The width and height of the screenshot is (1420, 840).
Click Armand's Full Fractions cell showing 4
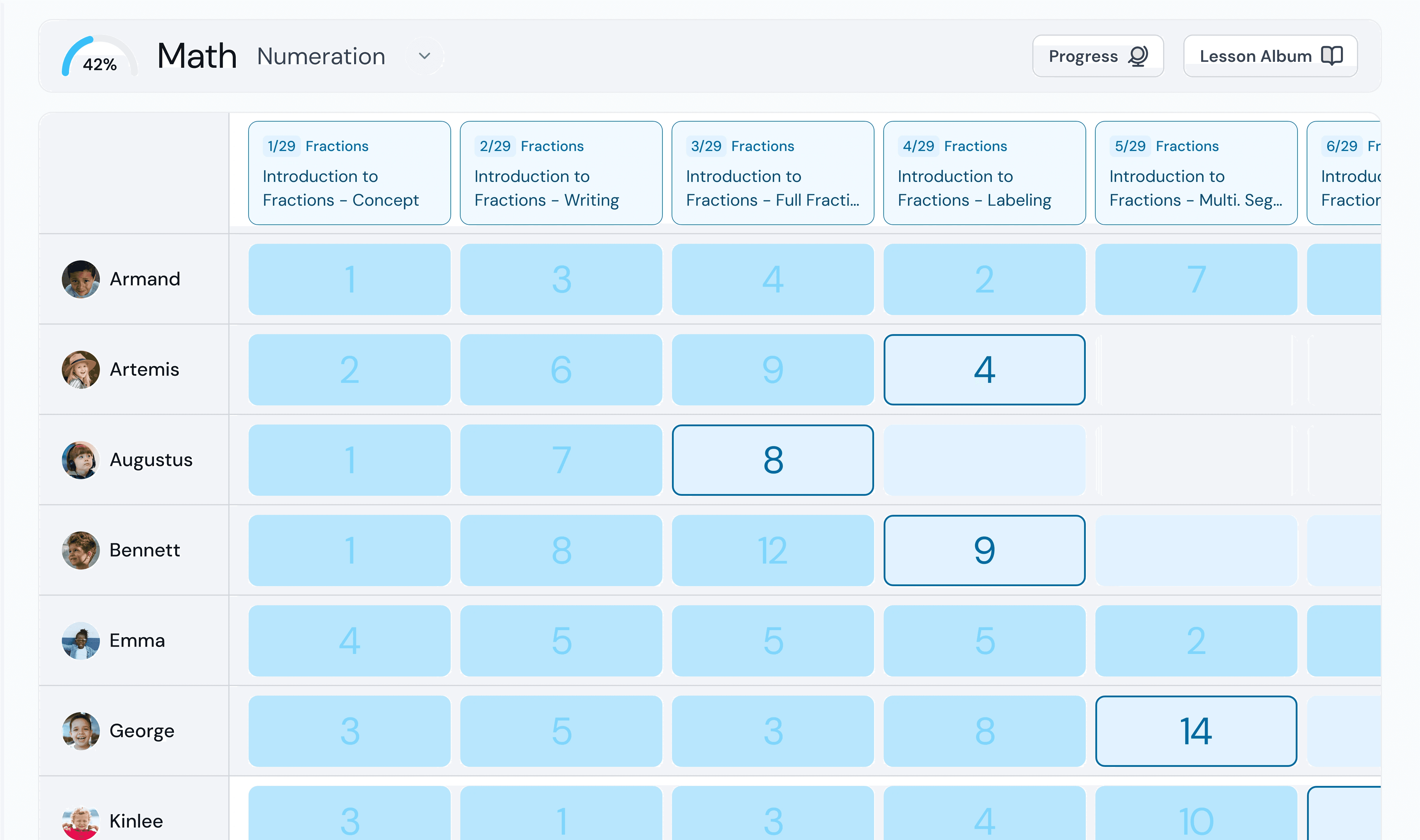point(773,279)
